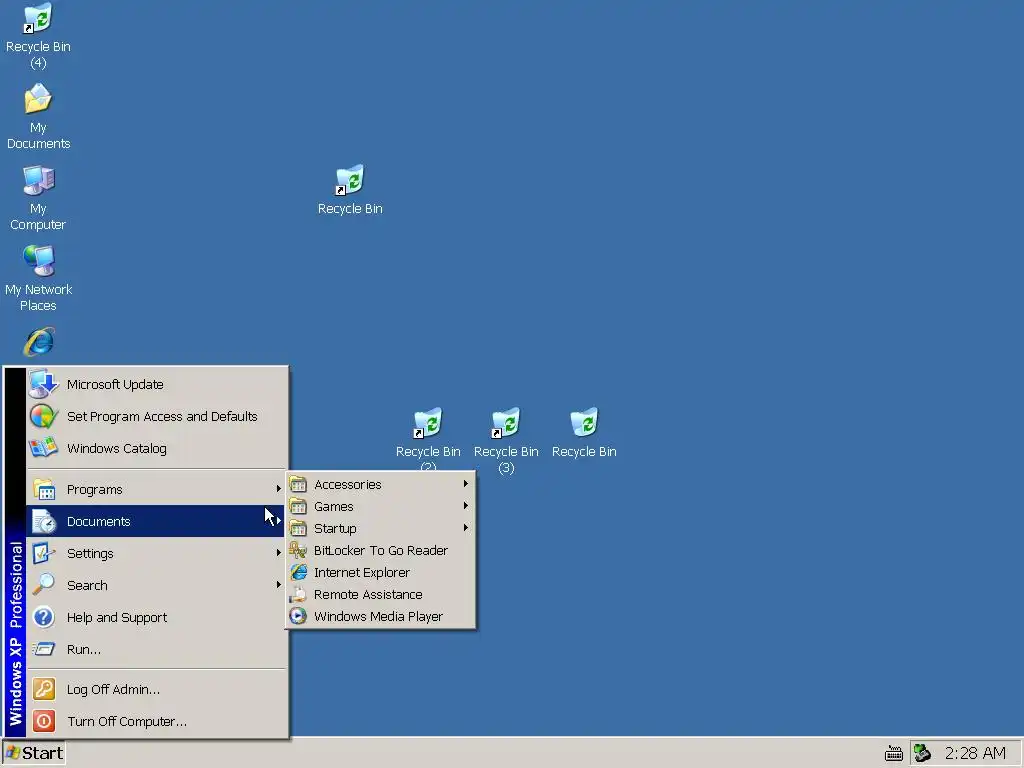Click the Help and Support question mark icon
The width and height of the screenshot is (1024, 768).
coord(44,617)
